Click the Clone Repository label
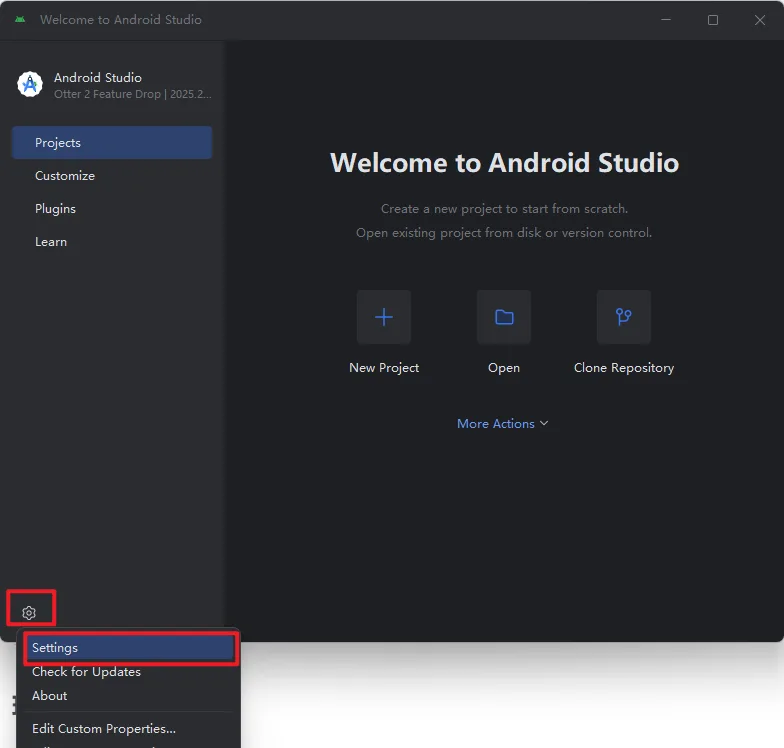 (x=624, y=368)
